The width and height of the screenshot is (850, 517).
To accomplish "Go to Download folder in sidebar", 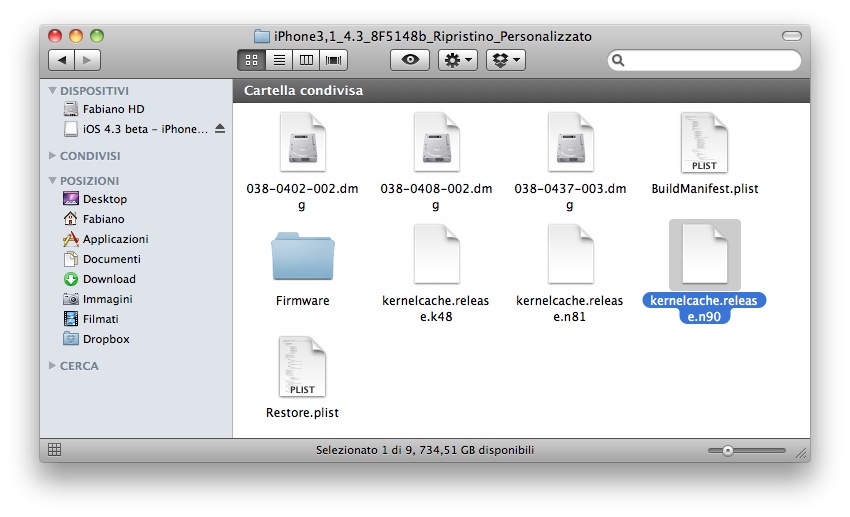I will [109, 279].
